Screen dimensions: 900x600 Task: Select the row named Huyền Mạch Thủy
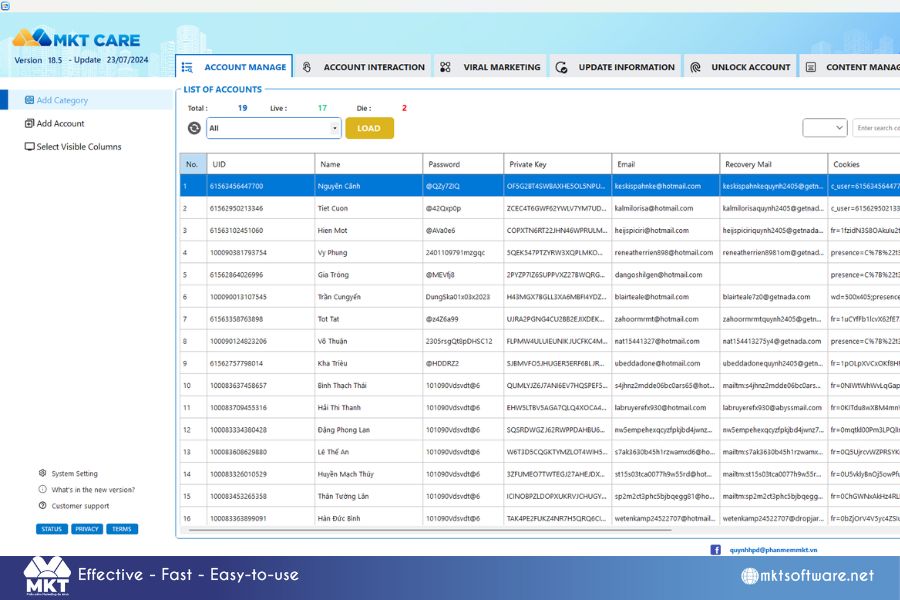[540, 474]
